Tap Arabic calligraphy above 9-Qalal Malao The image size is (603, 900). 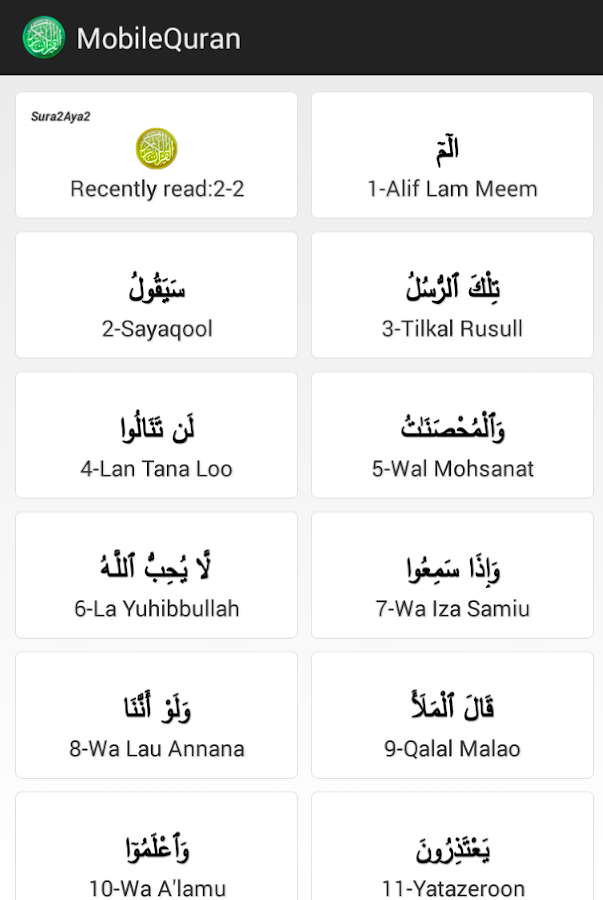pos(452,707)
